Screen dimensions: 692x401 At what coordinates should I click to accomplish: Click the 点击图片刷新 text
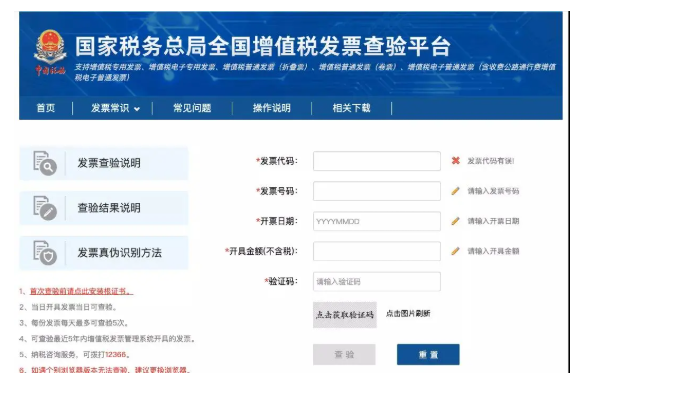point(408,313)
